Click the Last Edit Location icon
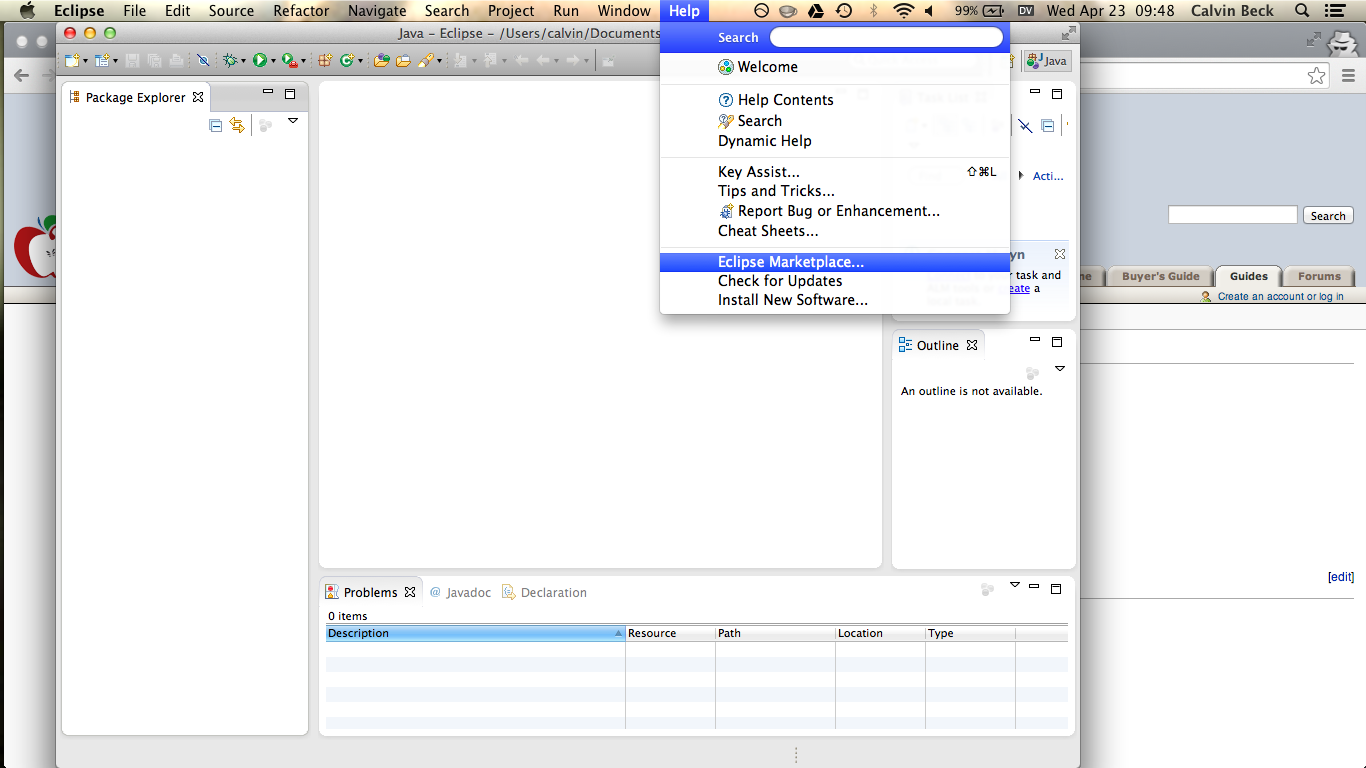This screenshot has height=768, width=1366. [x=520, y=61]
